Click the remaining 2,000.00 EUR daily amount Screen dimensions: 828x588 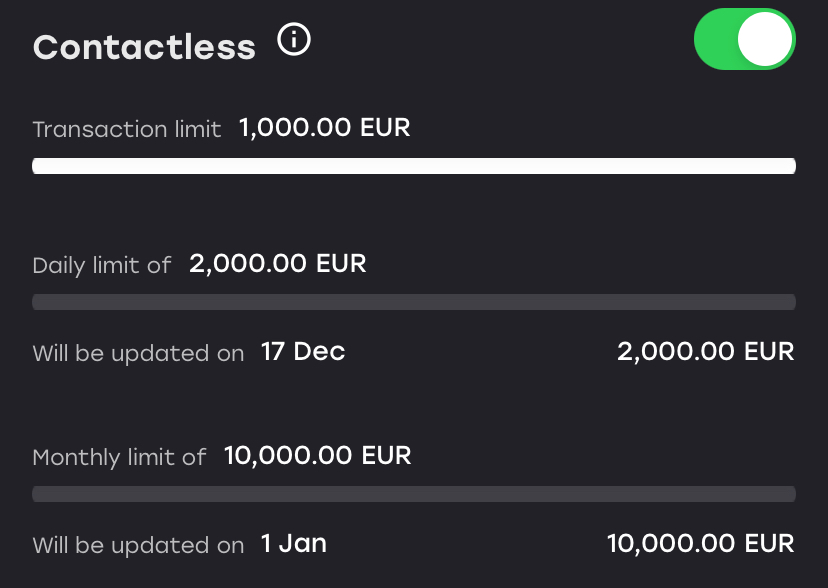pyautogui.click(x=706, y=352)
